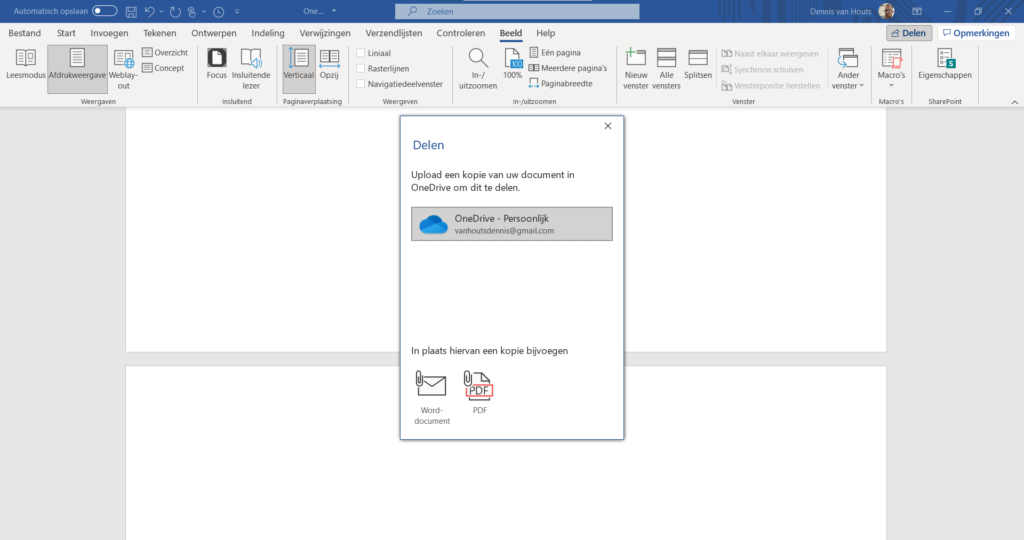Viewport: 1024px width, 540px height.
Task: Switch to Concept view
Action: 163,68
